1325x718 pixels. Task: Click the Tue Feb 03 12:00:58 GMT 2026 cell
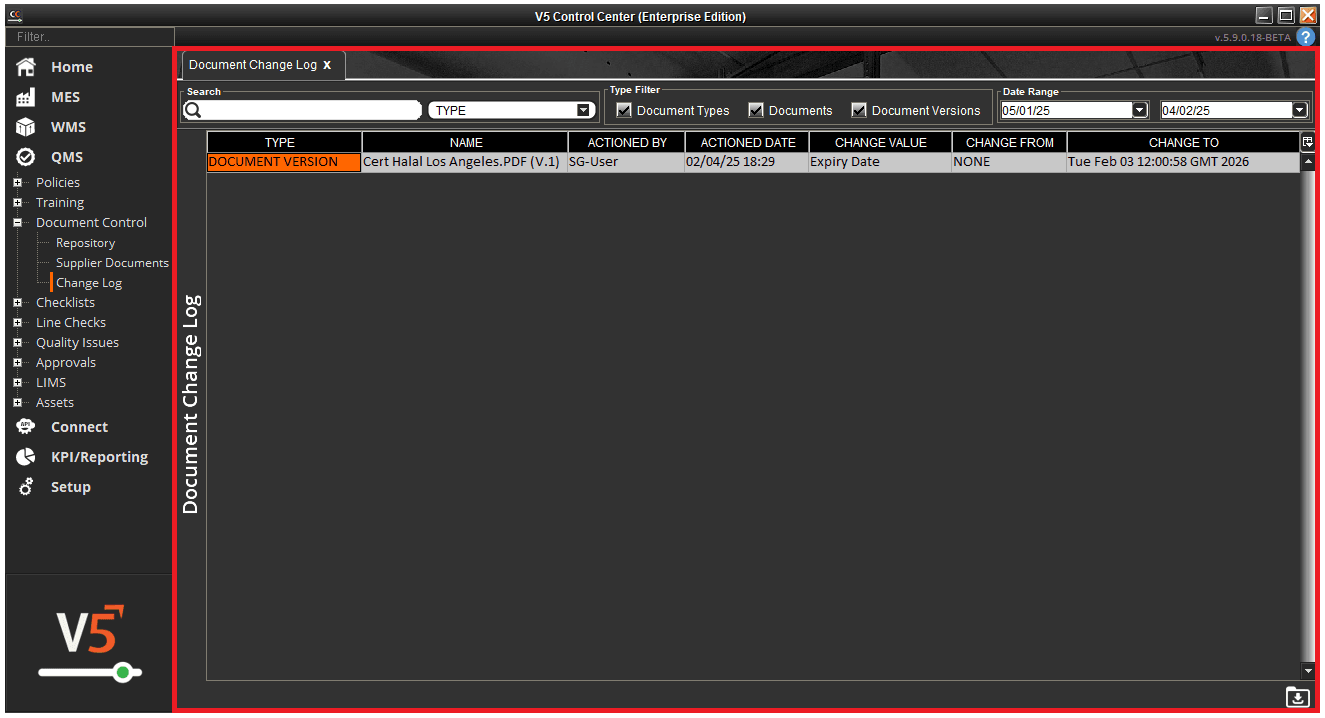pyautogui.click(x=1184, y=162)
